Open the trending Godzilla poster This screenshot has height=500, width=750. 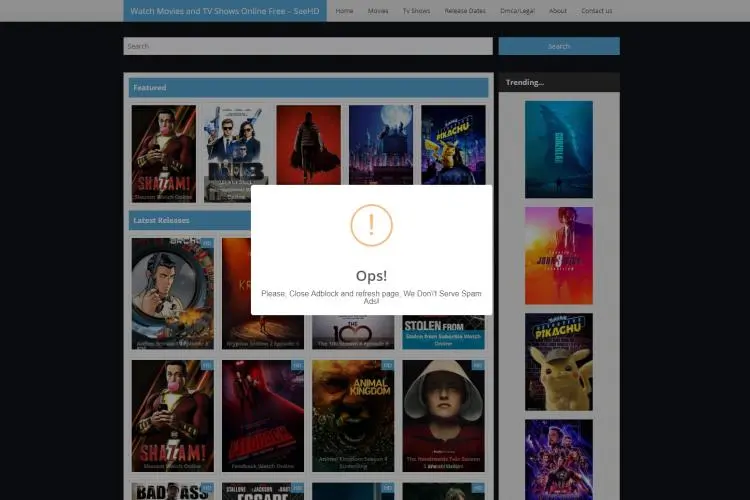coord(559,149)
